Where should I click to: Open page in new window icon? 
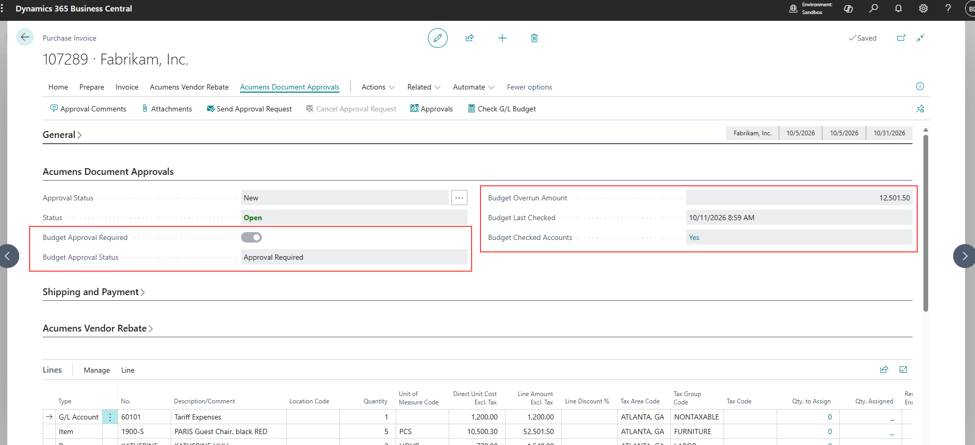click(x=900, y=38)
